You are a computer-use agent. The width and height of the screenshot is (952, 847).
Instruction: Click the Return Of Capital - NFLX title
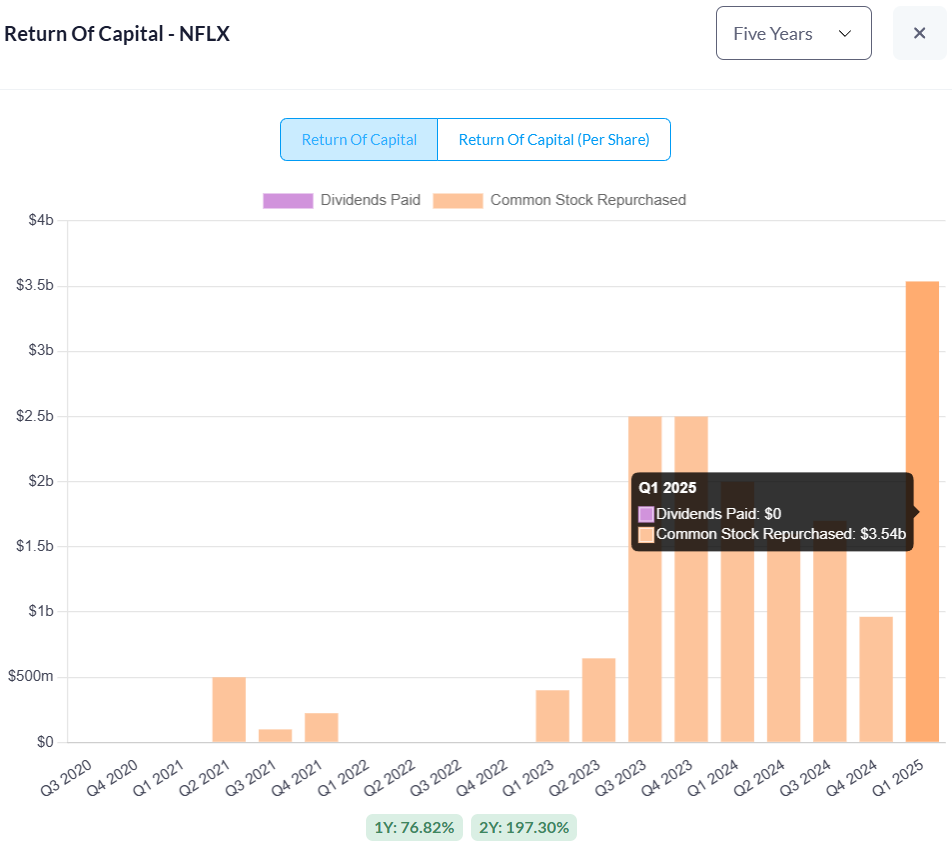coord(117,34)
